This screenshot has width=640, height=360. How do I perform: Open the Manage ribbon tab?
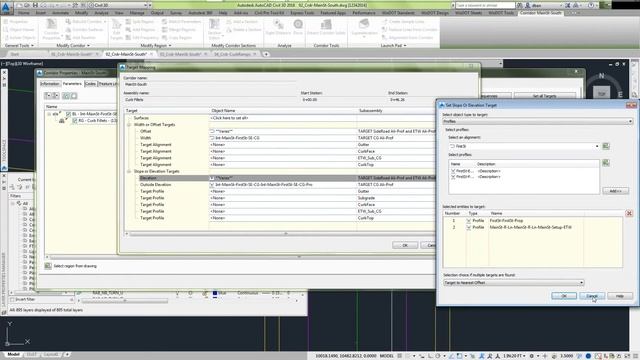click(x=137, y=13)
